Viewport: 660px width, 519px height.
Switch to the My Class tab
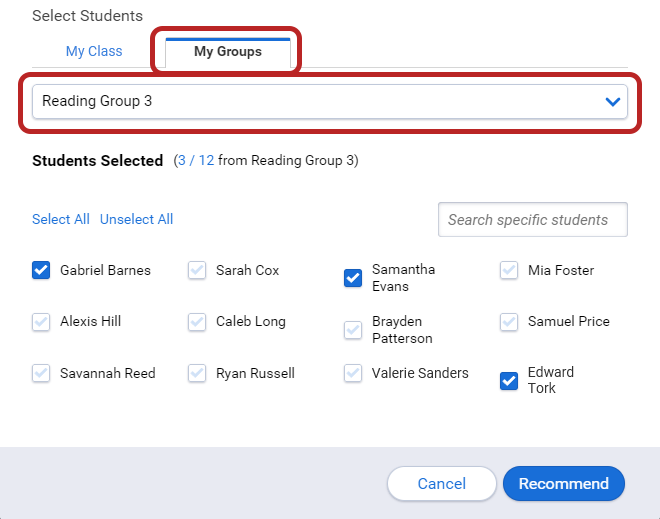coord(94,51)
